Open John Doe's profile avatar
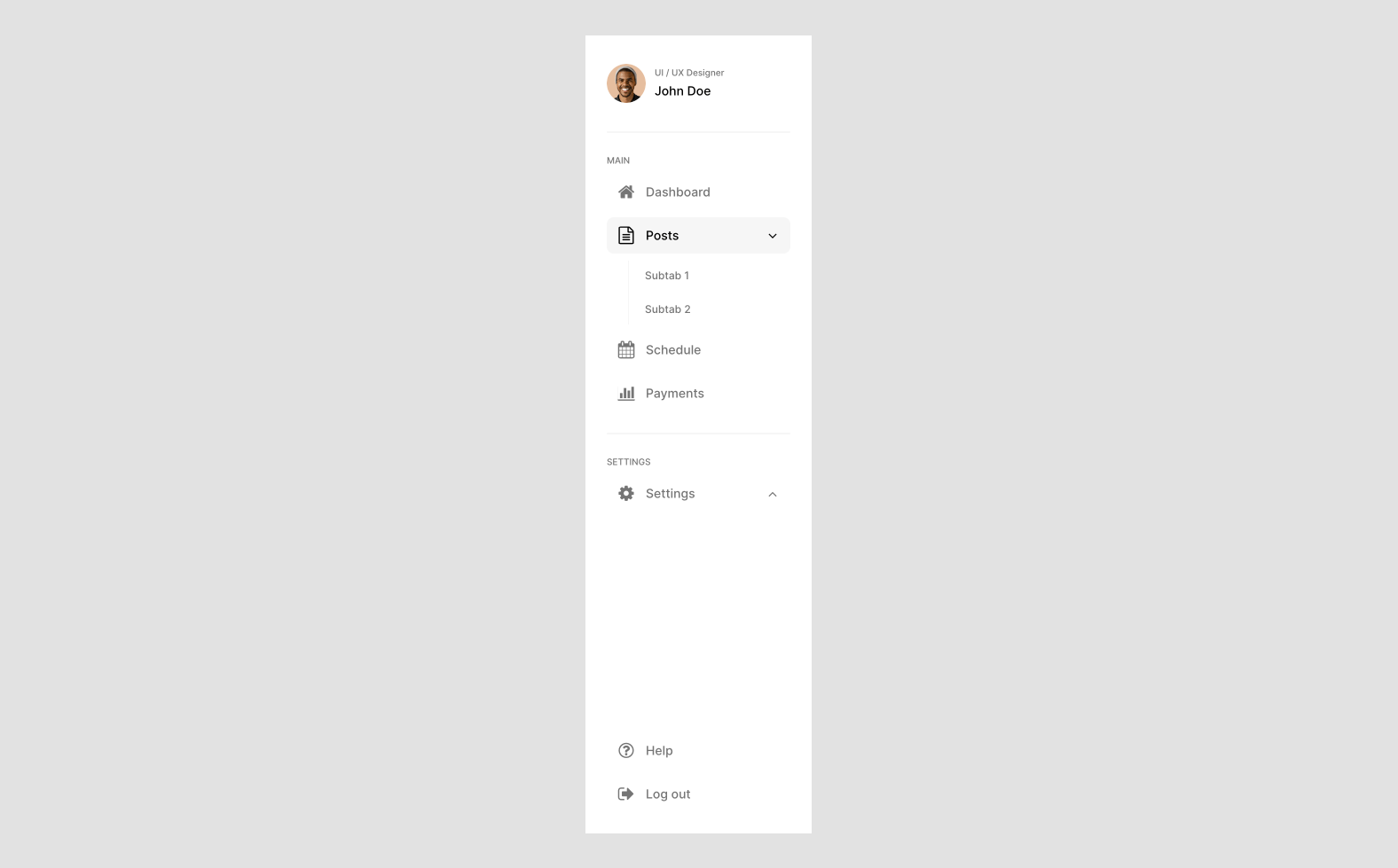This screenshot has height=868, width=1398. coord(626,83)
